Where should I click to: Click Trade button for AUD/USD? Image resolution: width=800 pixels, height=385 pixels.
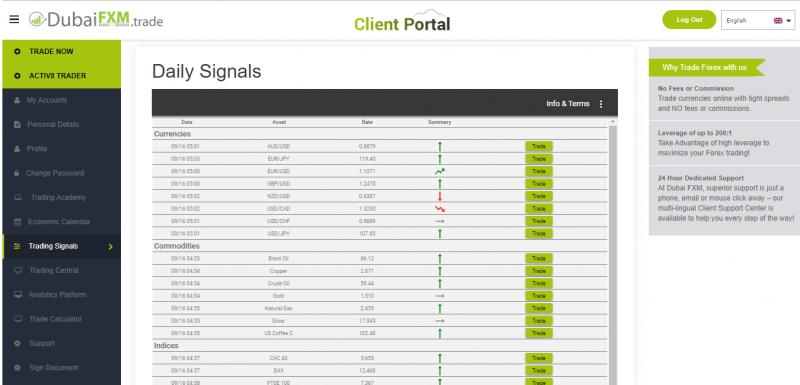pos(539,146)
